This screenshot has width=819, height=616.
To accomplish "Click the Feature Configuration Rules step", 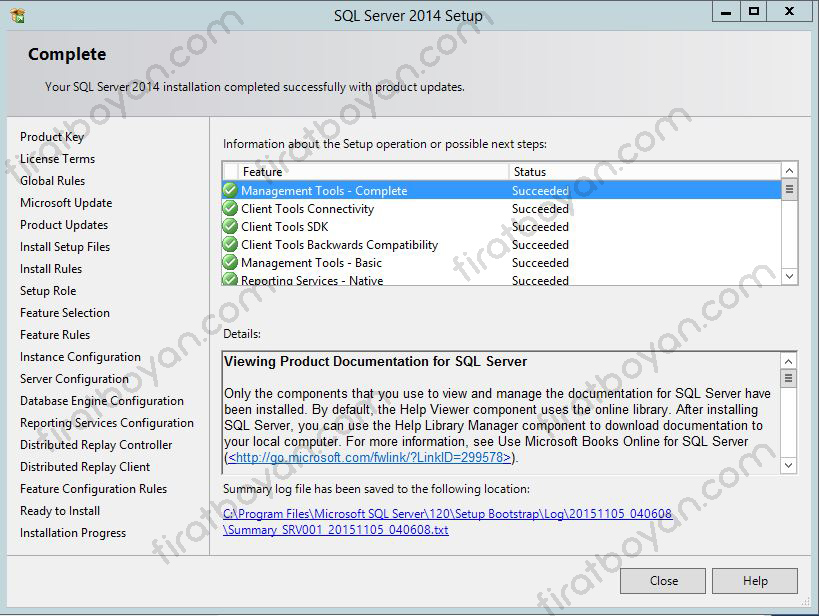I will (93, 489).
